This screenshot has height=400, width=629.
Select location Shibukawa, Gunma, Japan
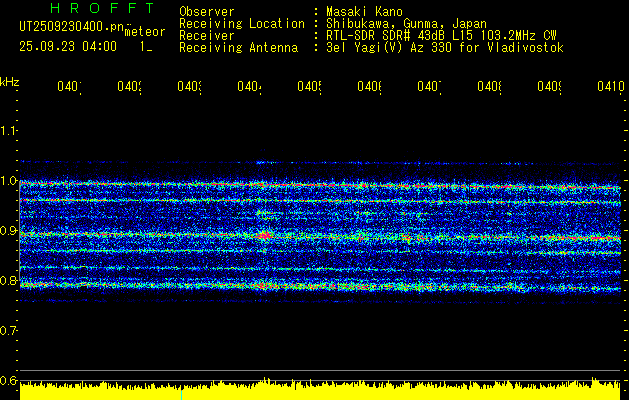406,24
